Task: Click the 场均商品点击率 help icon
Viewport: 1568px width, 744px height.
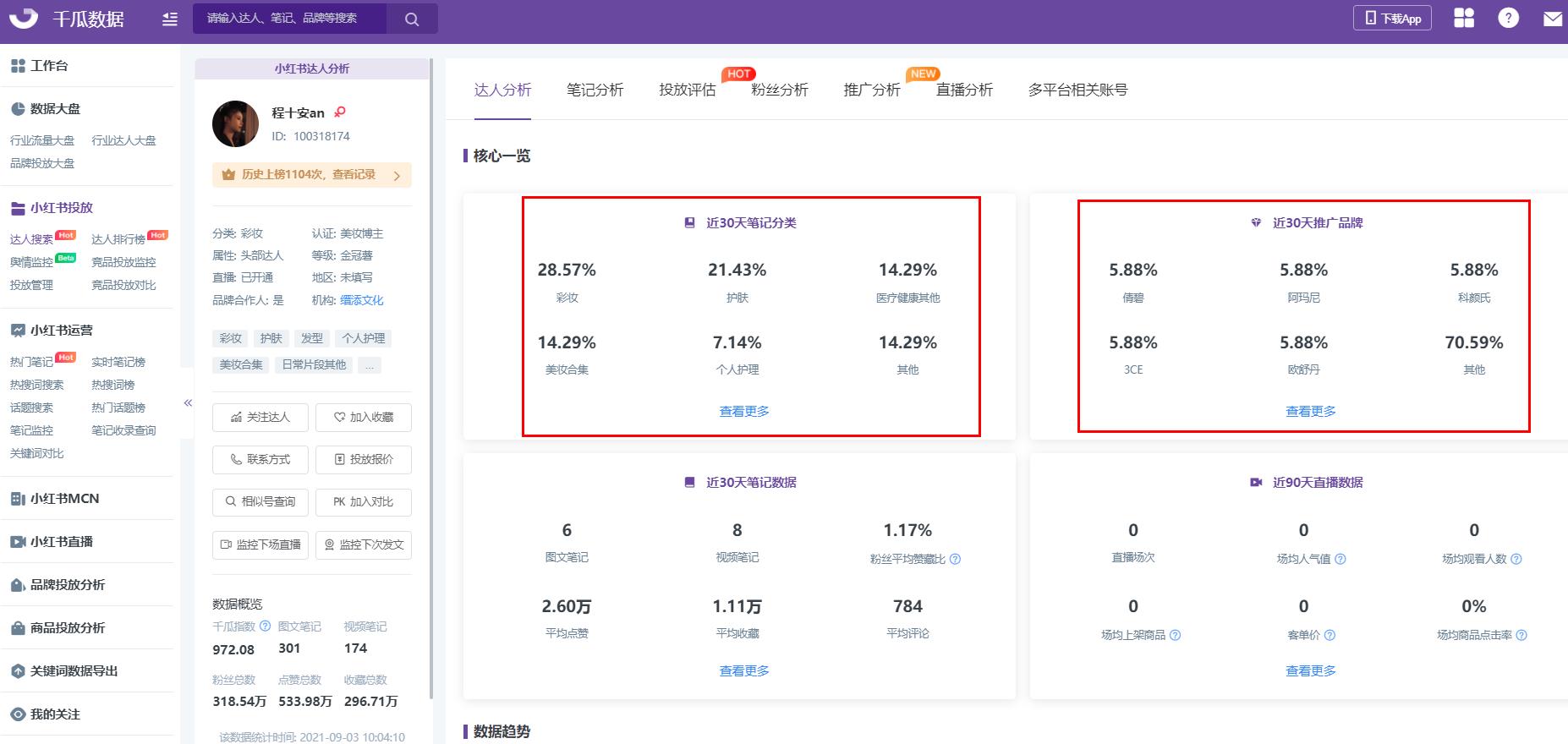Action: click(1521, 635)
